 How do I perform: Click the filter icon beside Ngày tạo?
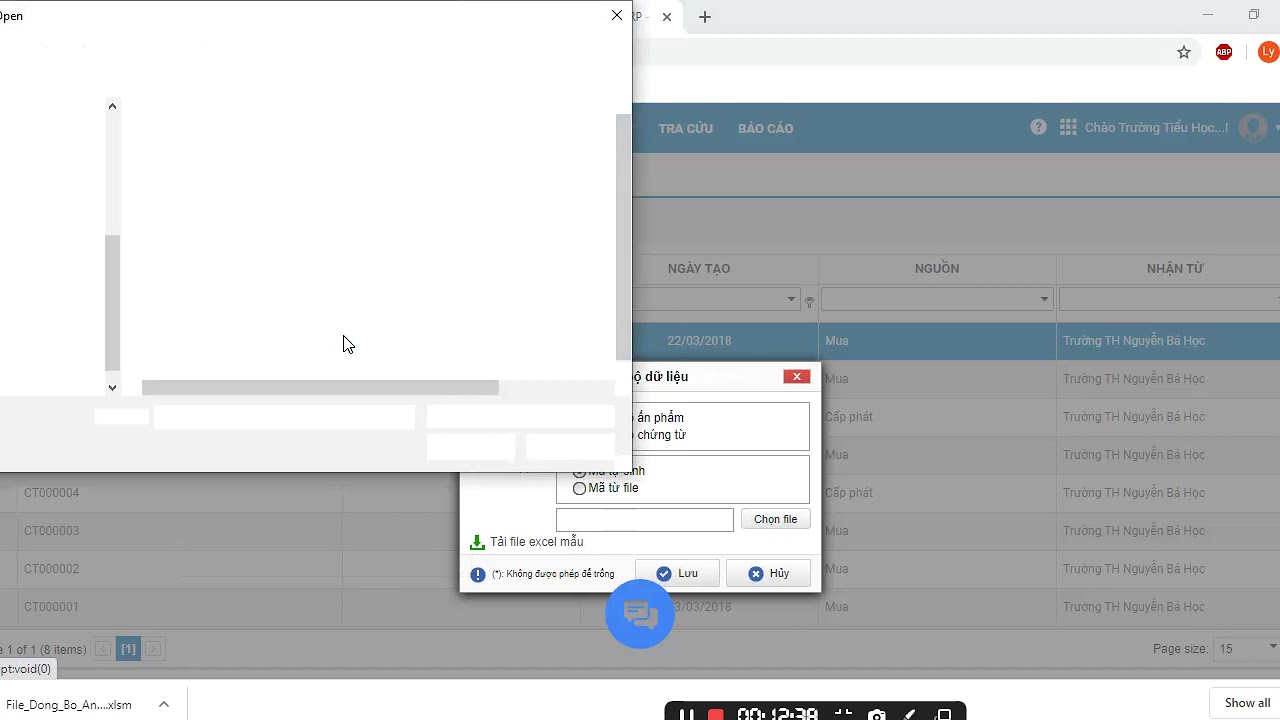coord(809,301)
